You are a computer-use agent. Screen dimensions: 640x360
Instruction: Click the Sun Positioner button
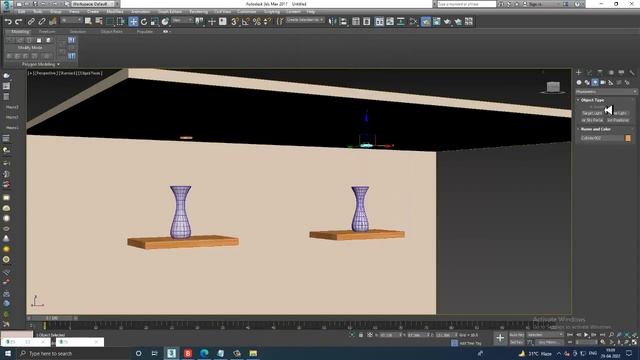coord(618,120)
